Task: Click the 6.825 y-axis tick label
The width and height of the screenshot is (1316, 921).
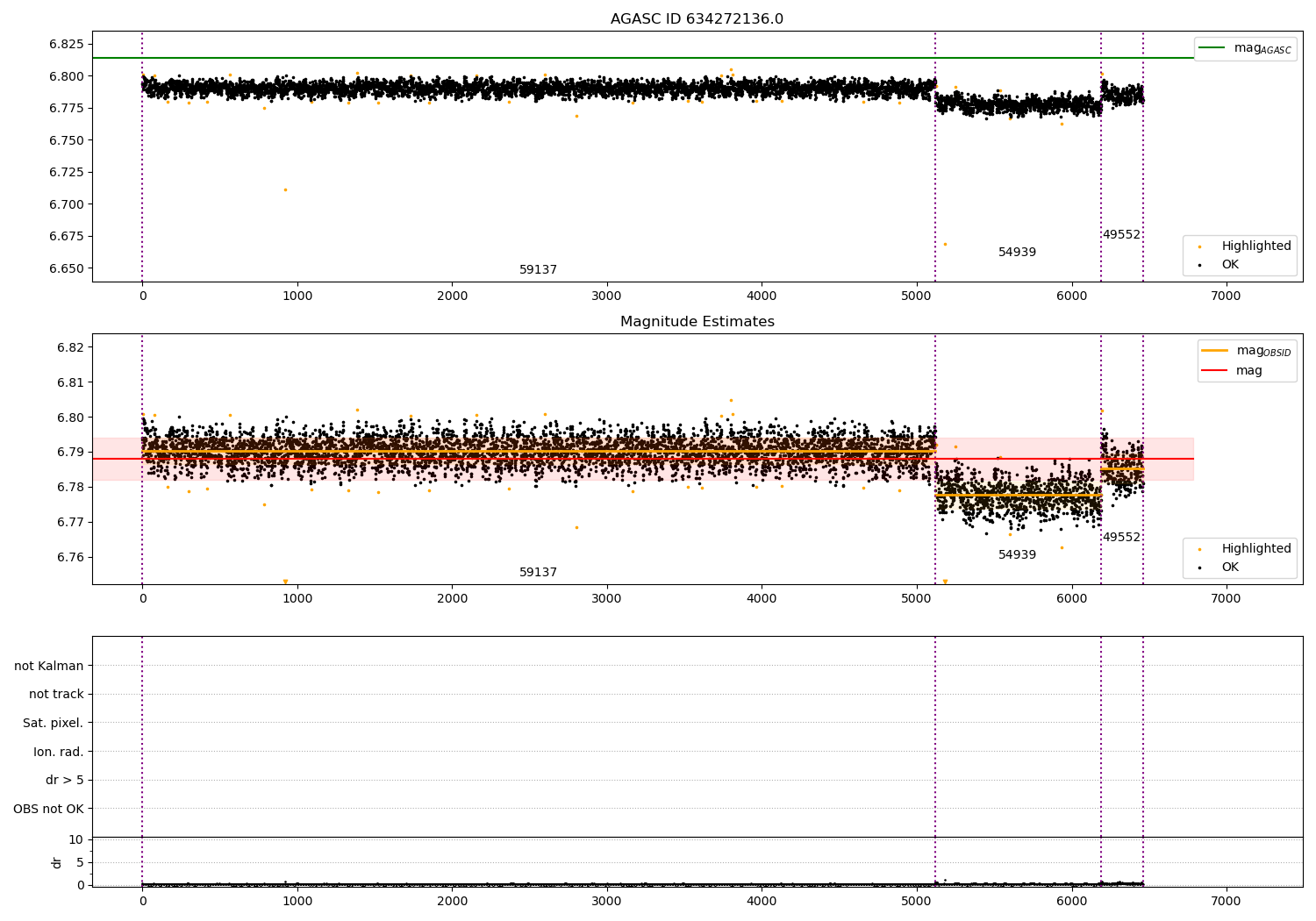Action: tap(66, 44)
